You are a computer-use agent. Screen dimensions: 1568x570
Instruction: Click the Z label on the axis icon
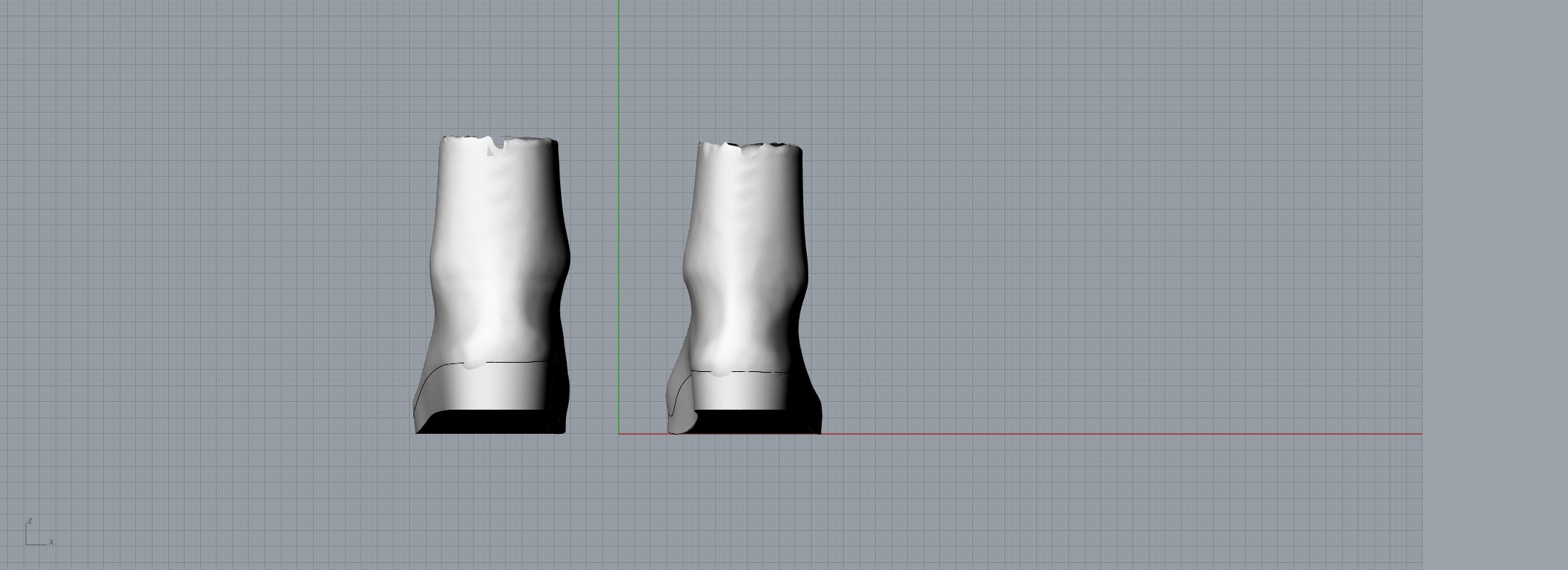30,521
